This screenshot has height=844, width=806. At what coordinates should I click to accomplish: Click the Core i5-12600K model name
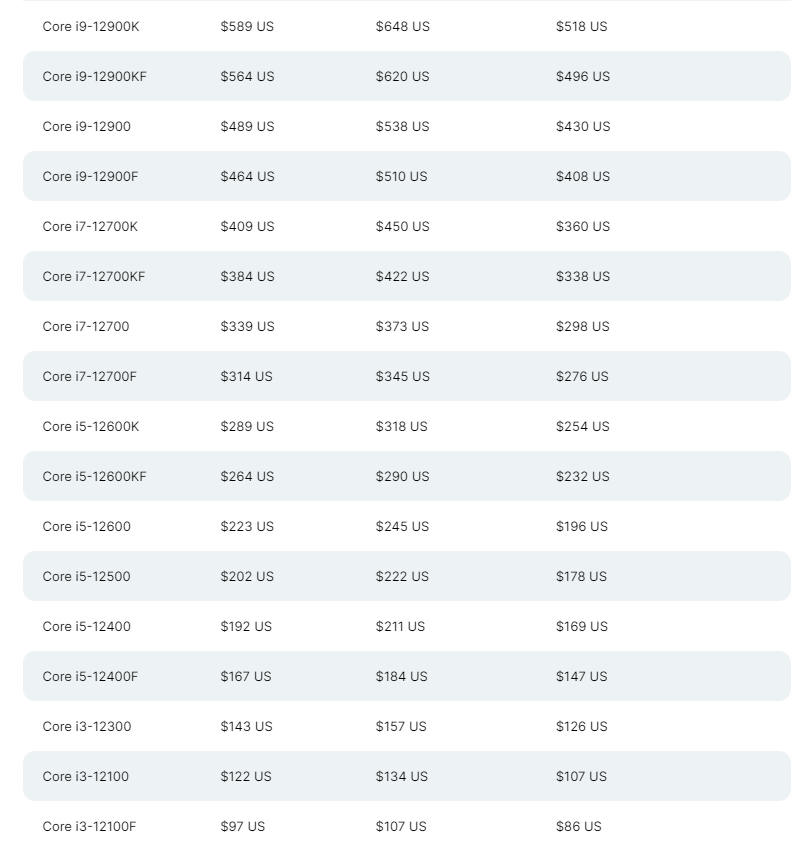pyautogui.click(x=91, y=427)
